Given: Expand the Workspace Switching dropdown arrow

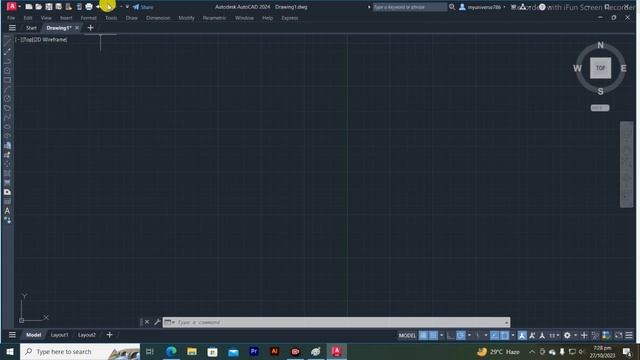Looking at the screenshot, I should [x=576, y=336].
